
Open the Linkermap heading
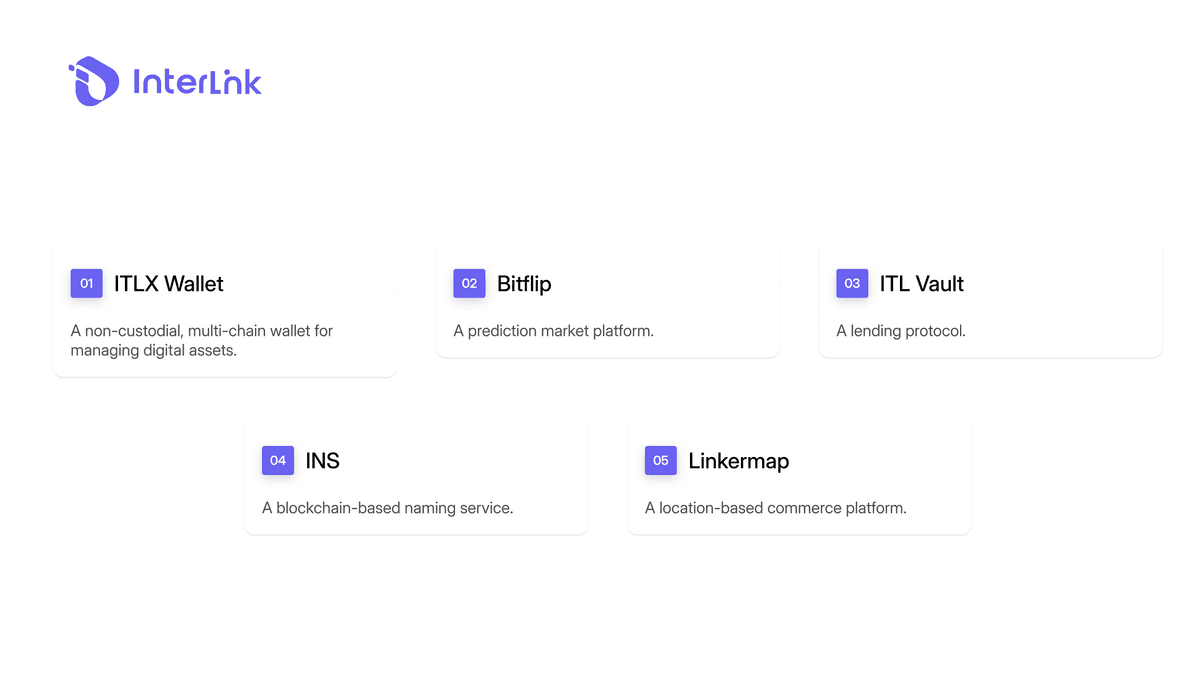[x=739, y=461]
